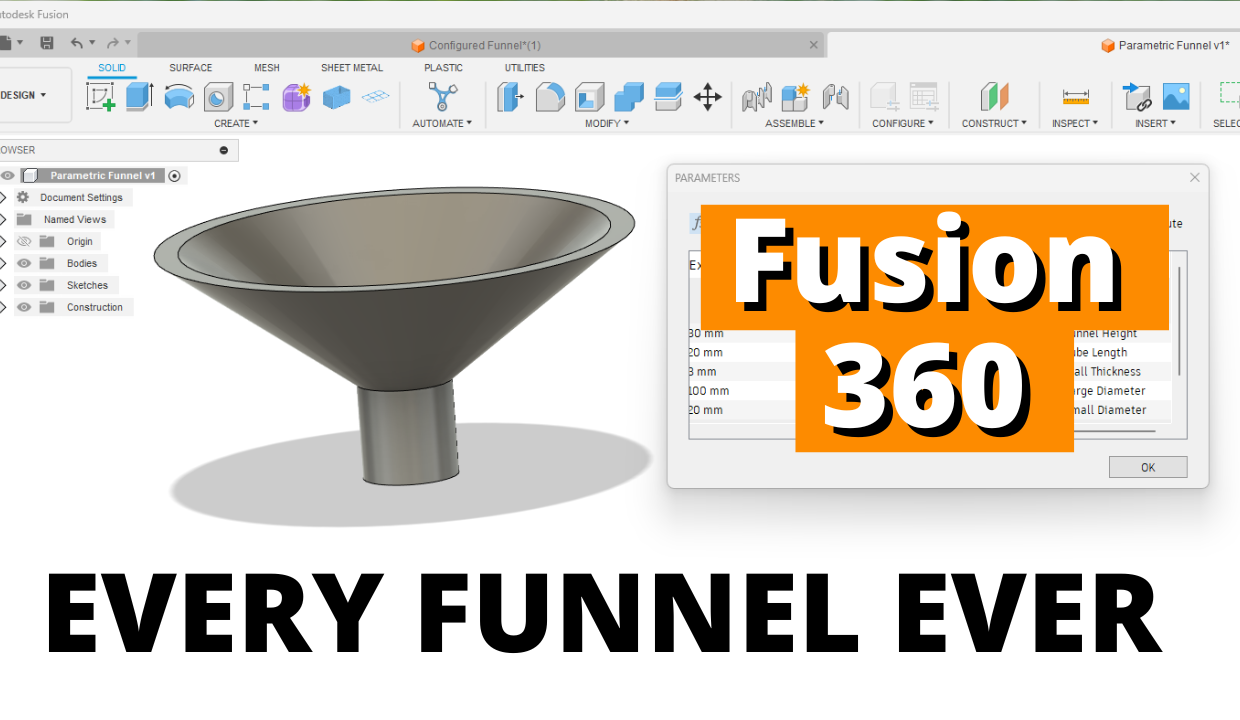Image resolution: width=1240 pixels, height=720 pixels.
Task: Click the Save disk icon
Action: click(x=47, y=43)
